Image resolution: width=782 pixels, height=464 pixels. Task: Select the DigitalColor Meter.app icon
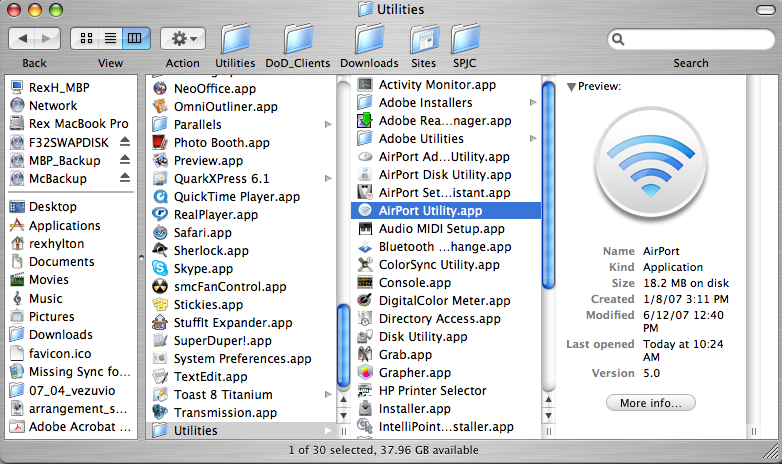click(x=365, y=300)
